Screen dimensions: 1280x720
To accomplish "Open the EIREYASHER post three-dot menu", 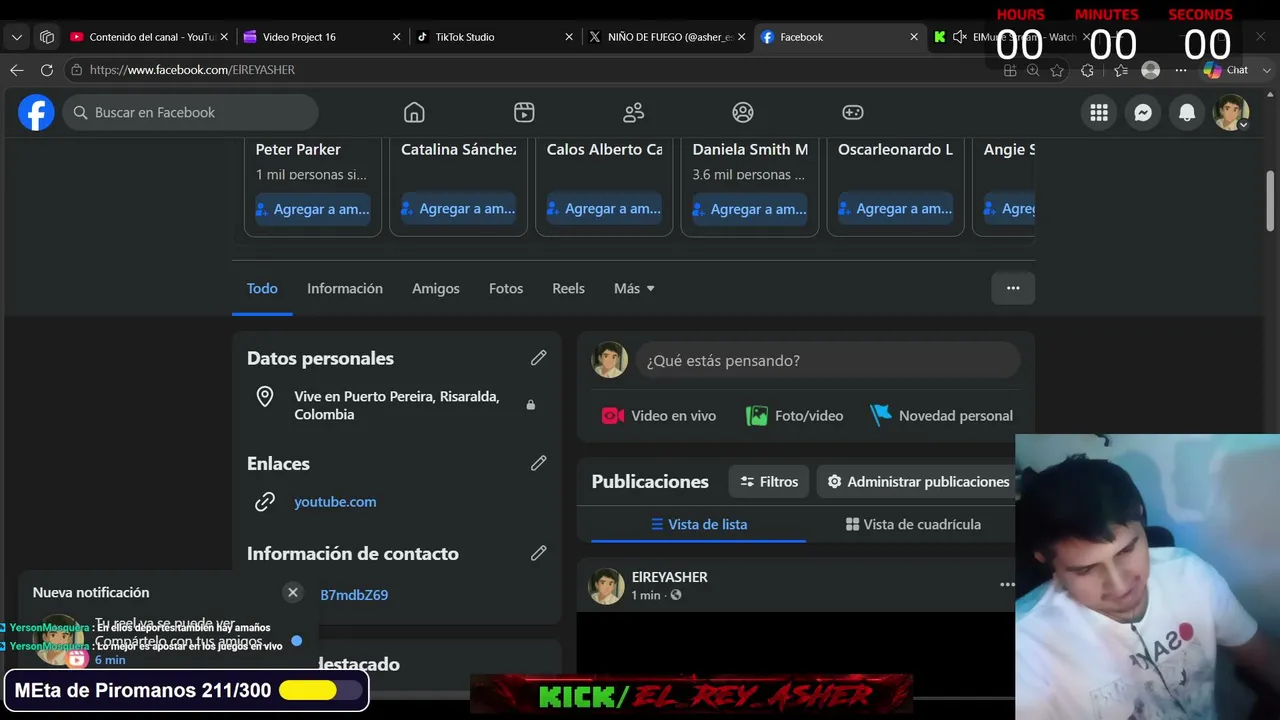I will 1007,585.
